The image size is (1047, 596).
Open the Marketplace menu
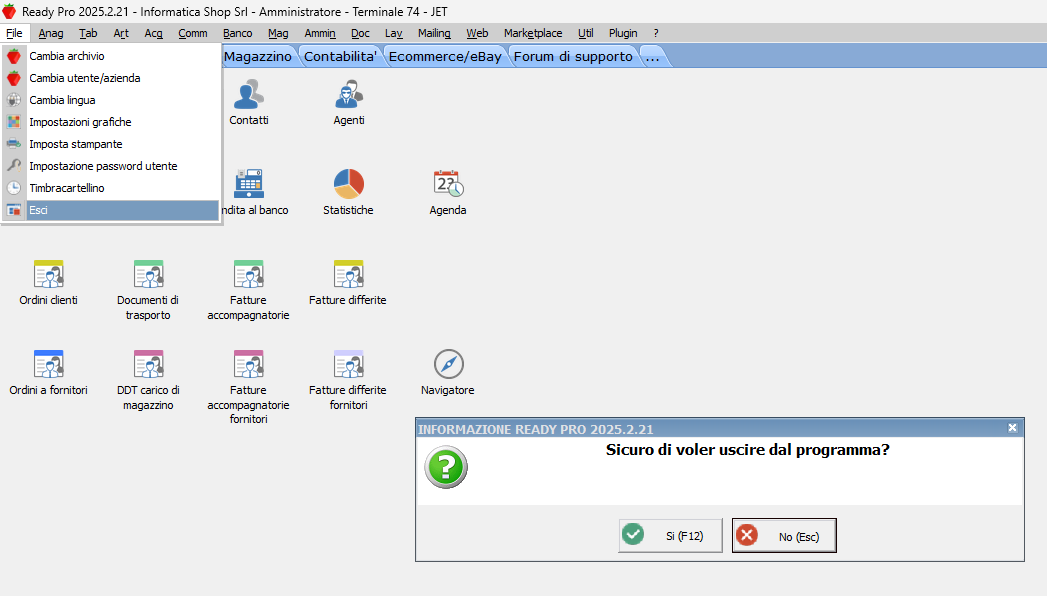click(x=534, y=33)
